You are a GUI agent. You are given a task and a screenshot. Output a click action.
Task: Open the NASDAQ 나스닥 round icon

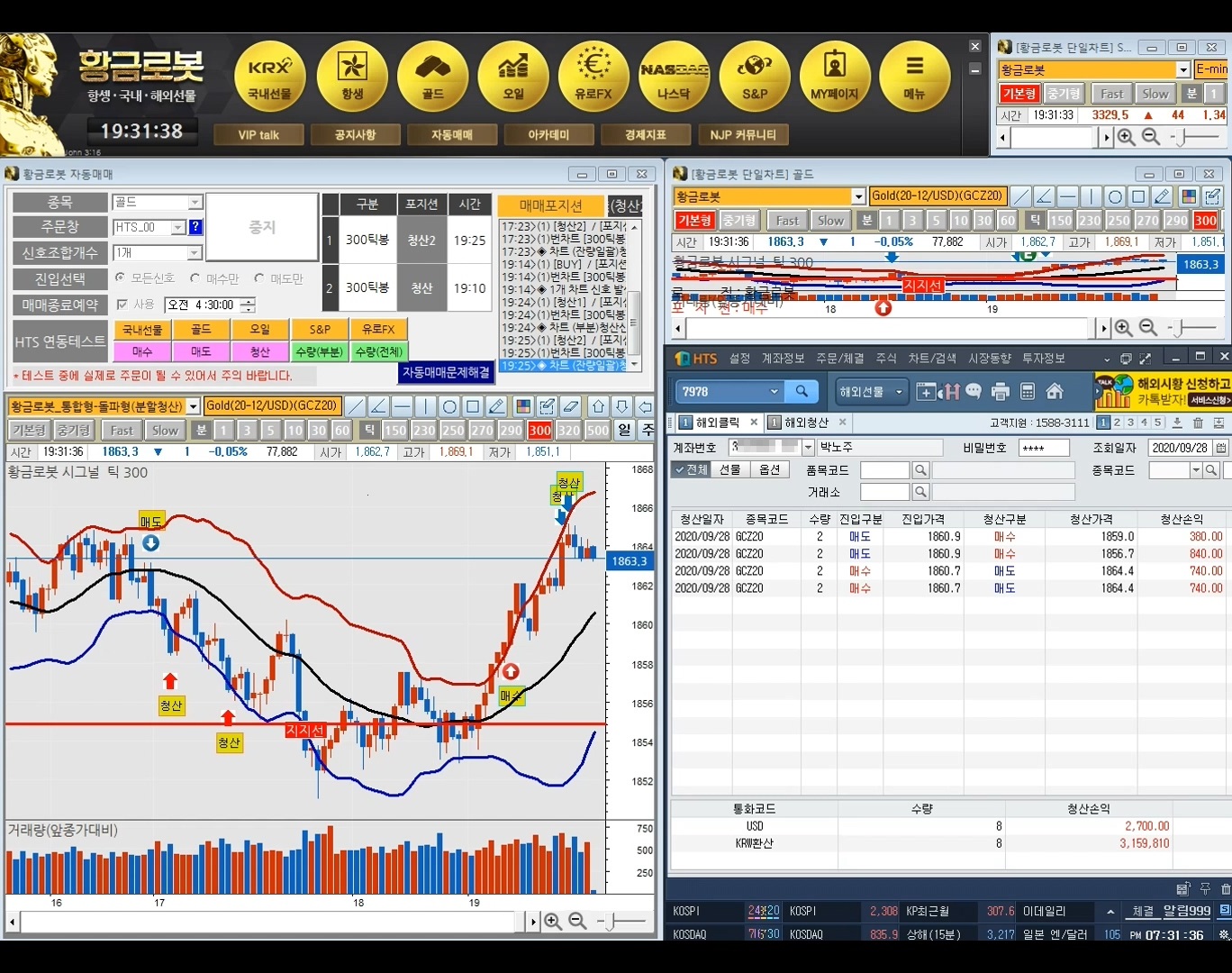pos(674,77)
